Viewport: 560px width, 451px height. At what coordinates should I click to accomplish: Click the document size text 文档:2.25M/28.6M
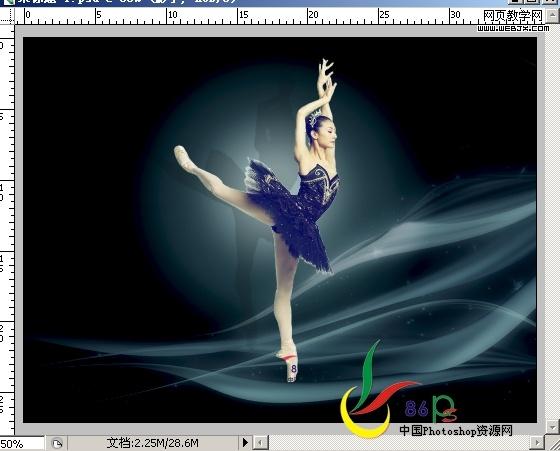click(x=152, y=443)
